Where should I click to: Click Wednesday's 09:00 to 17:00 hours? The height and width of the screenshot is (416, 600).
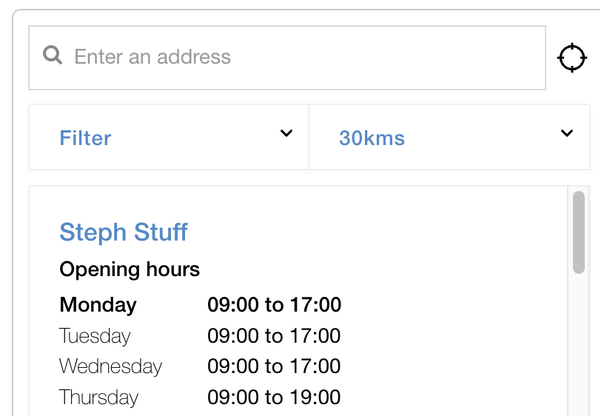tap(274, 367)
